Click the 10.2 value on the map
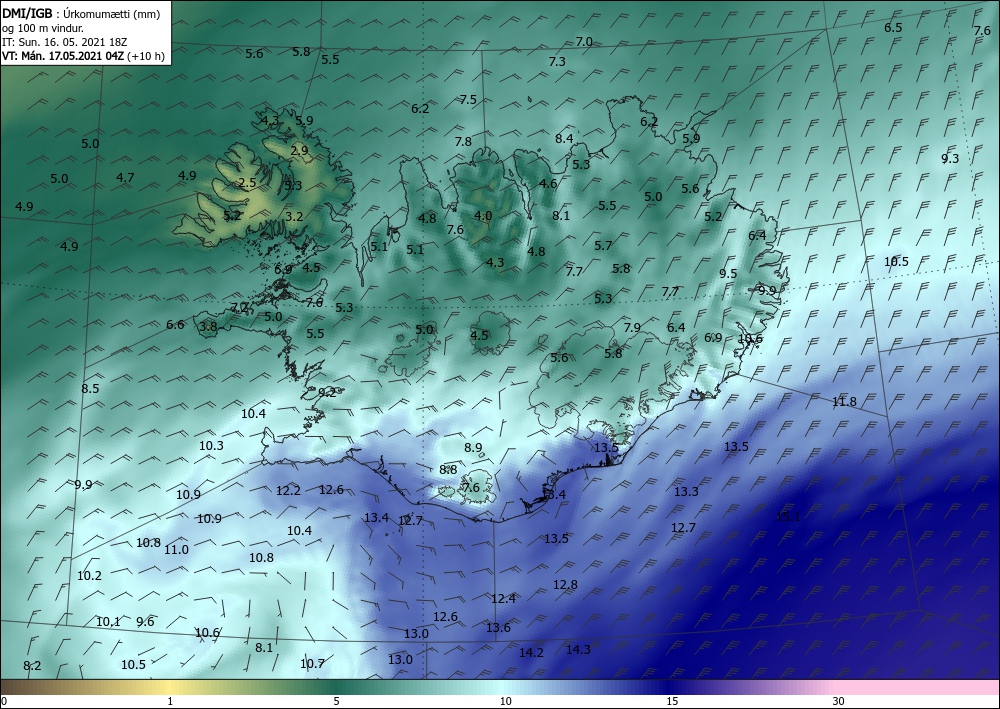The height and width of the screenshot is (709, 1000). pos(89,576)
